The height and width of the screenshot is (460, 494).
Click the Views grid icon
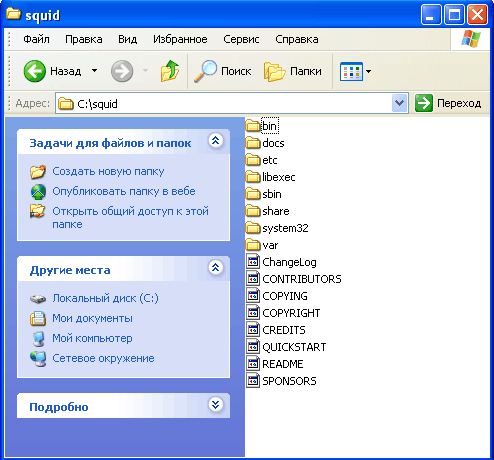pyautogui.click(x=351, y=71)
